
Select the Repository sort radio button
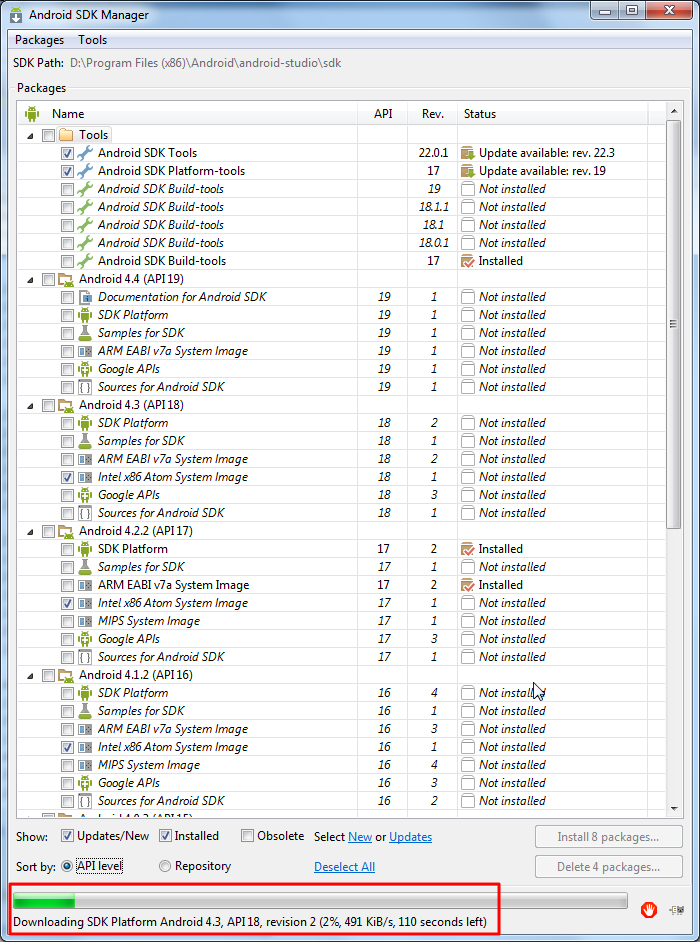pyautogui.click(x=165, y=866)
